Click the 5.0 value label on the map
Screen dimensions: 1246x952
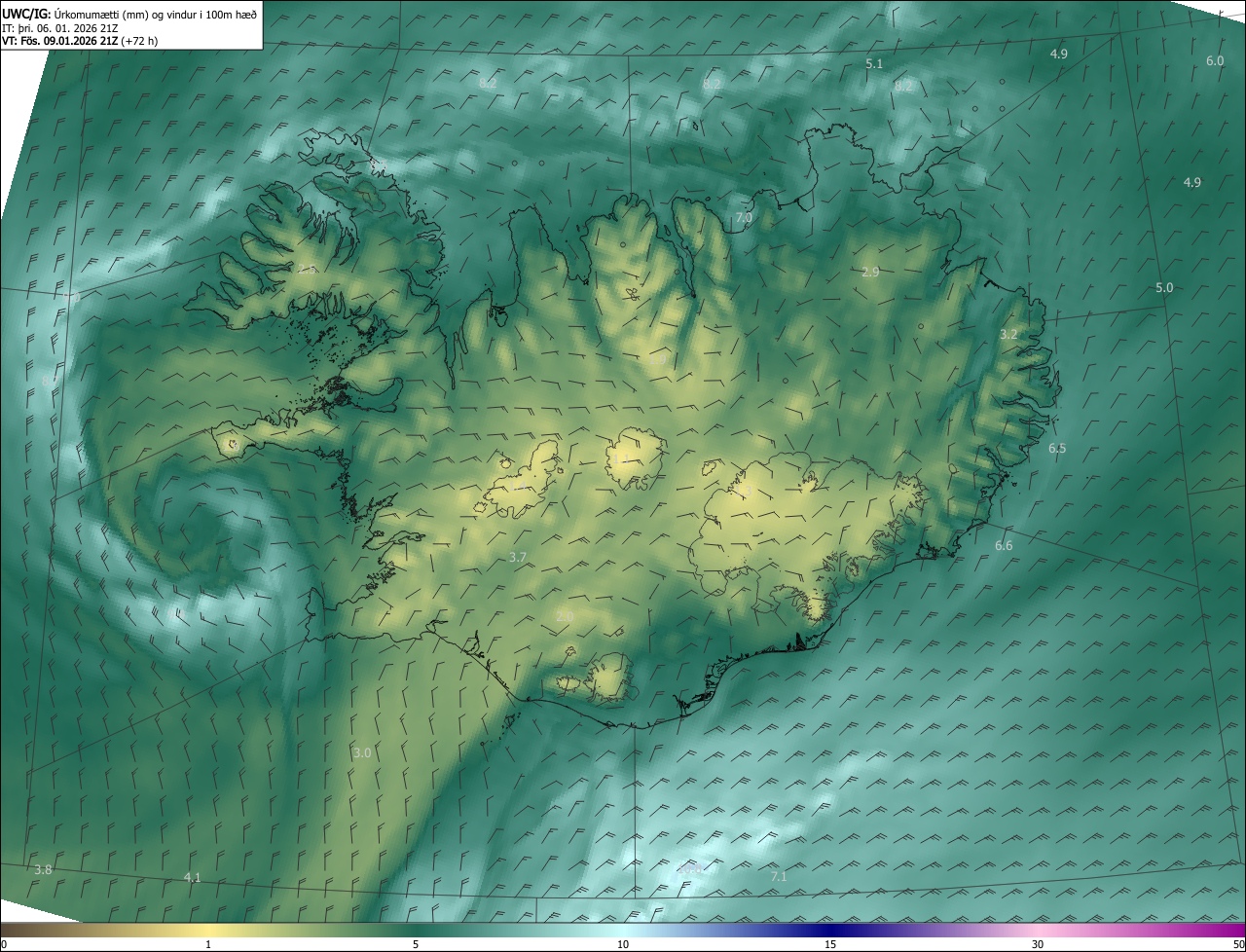pos(1164,288)
